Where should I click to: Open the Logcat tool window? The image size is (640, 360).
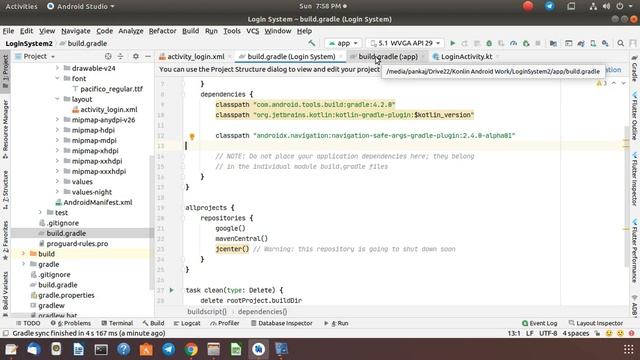(187, 323)
